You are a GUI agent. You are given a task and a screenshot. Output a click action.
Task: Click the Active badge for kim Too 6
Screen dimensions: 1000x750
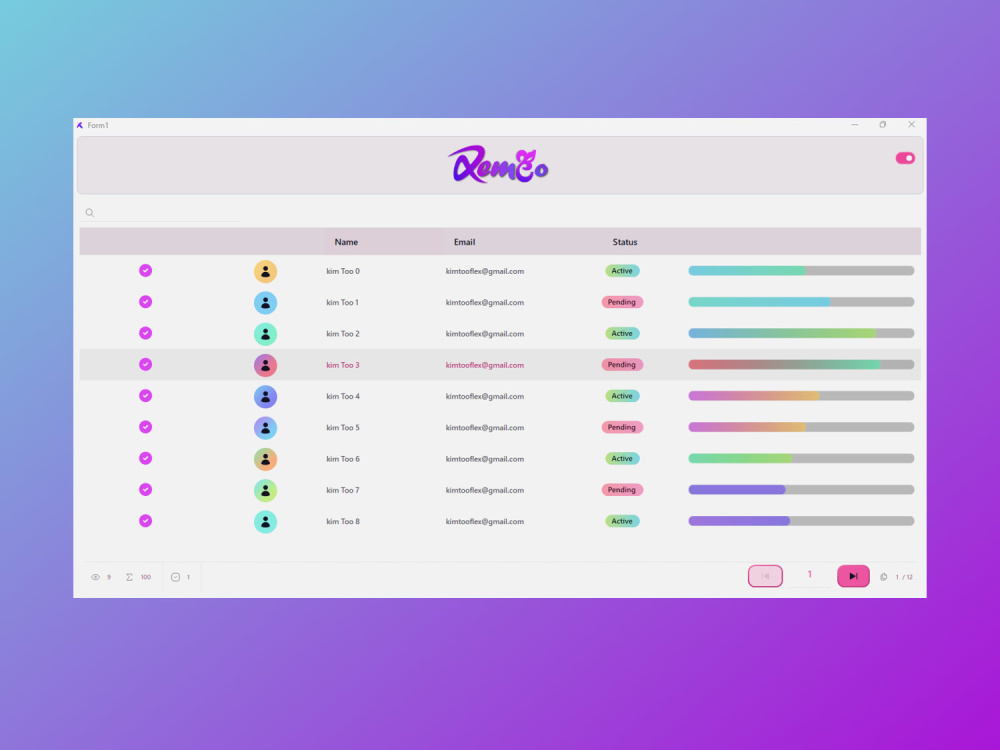[622, 459]
